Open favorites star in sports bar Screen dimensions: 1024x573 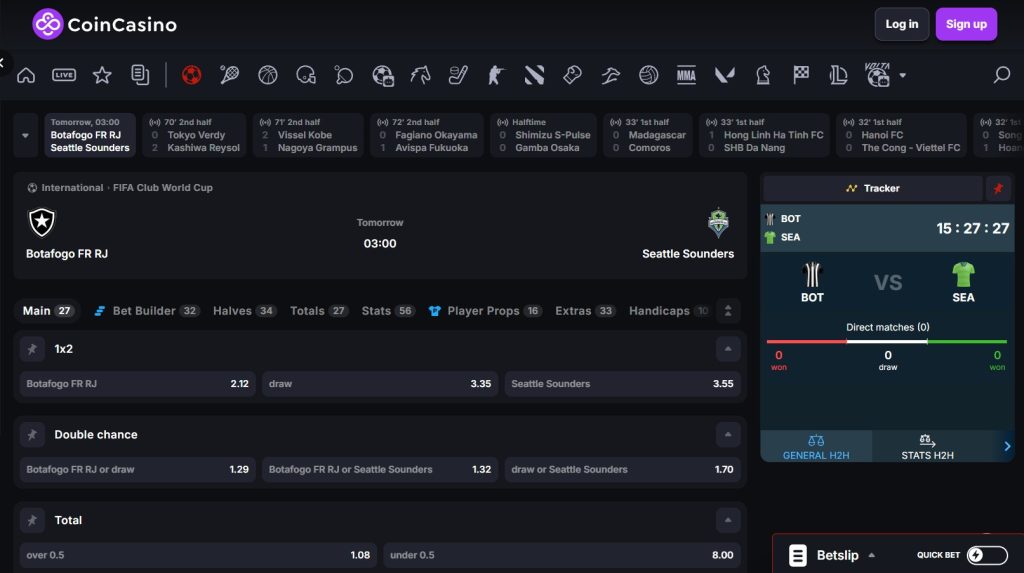coord(102,75)
